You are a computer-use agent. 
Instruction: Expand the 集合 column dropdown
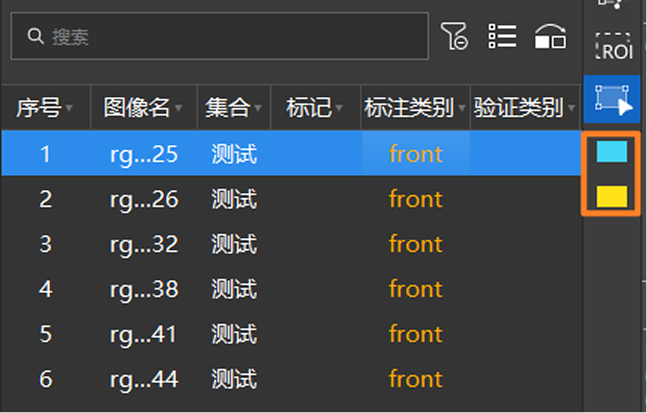258,108
